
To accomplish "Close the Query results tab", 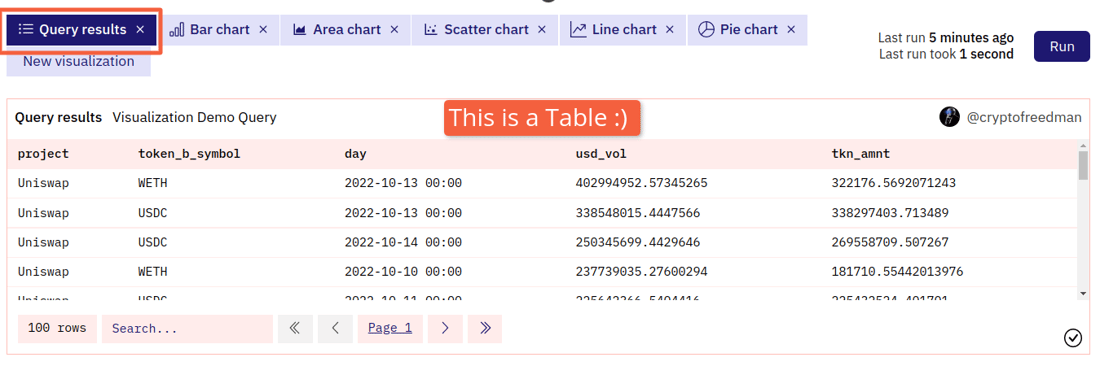I will pyautogui.click(x=140, y=29).
